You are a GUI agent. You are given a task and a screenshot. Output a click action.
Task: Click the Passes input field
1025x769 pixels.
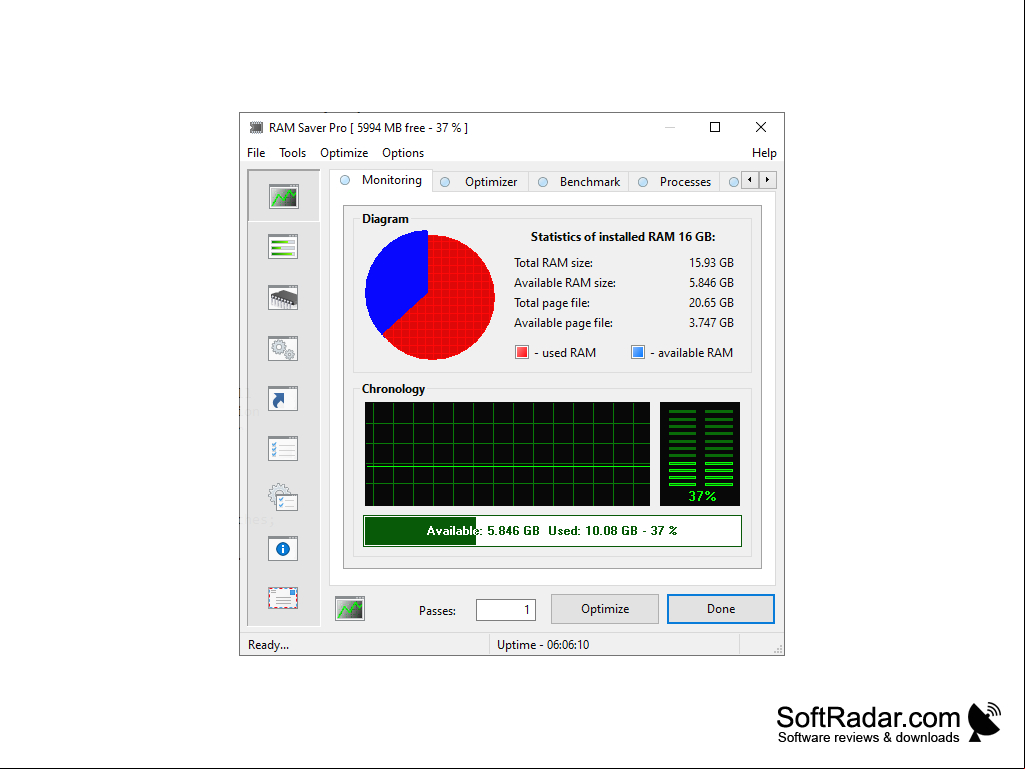tap(506, 610)
